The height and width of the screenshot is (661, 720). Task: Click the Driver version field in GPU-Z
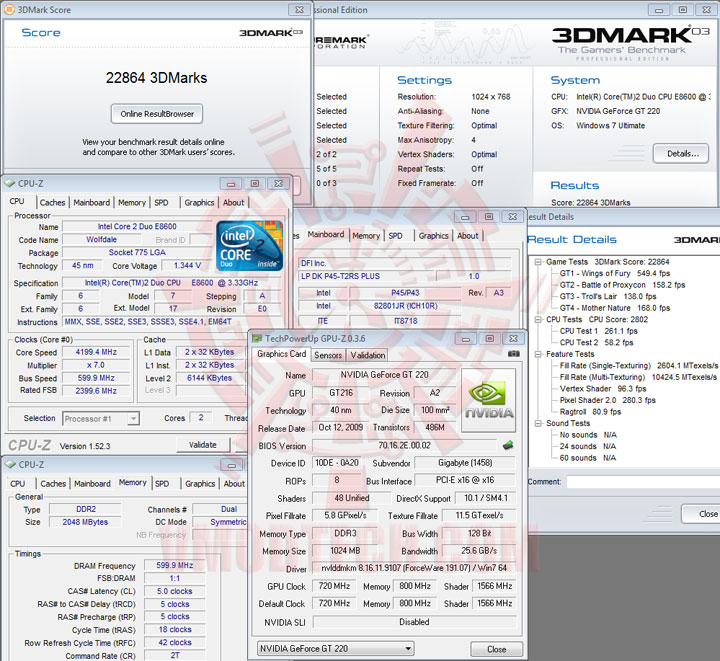pos(414,568)
